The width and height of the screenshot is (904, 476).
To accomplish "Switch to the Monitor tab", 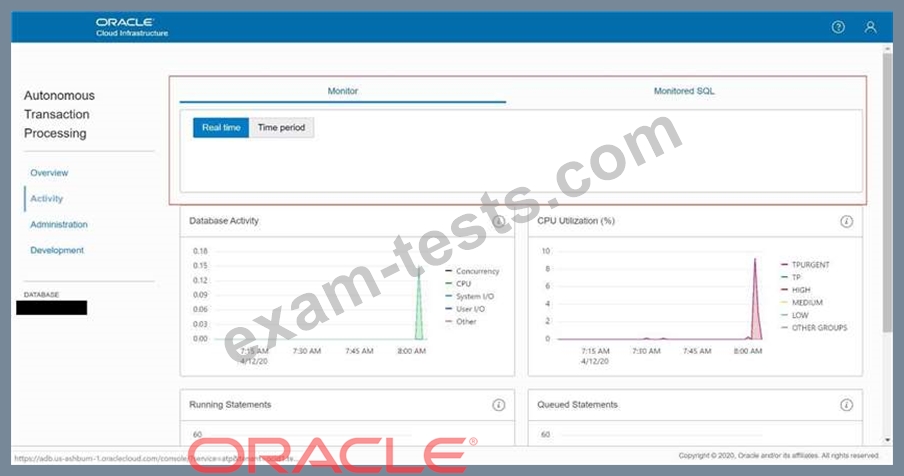I will click(342, 91).
